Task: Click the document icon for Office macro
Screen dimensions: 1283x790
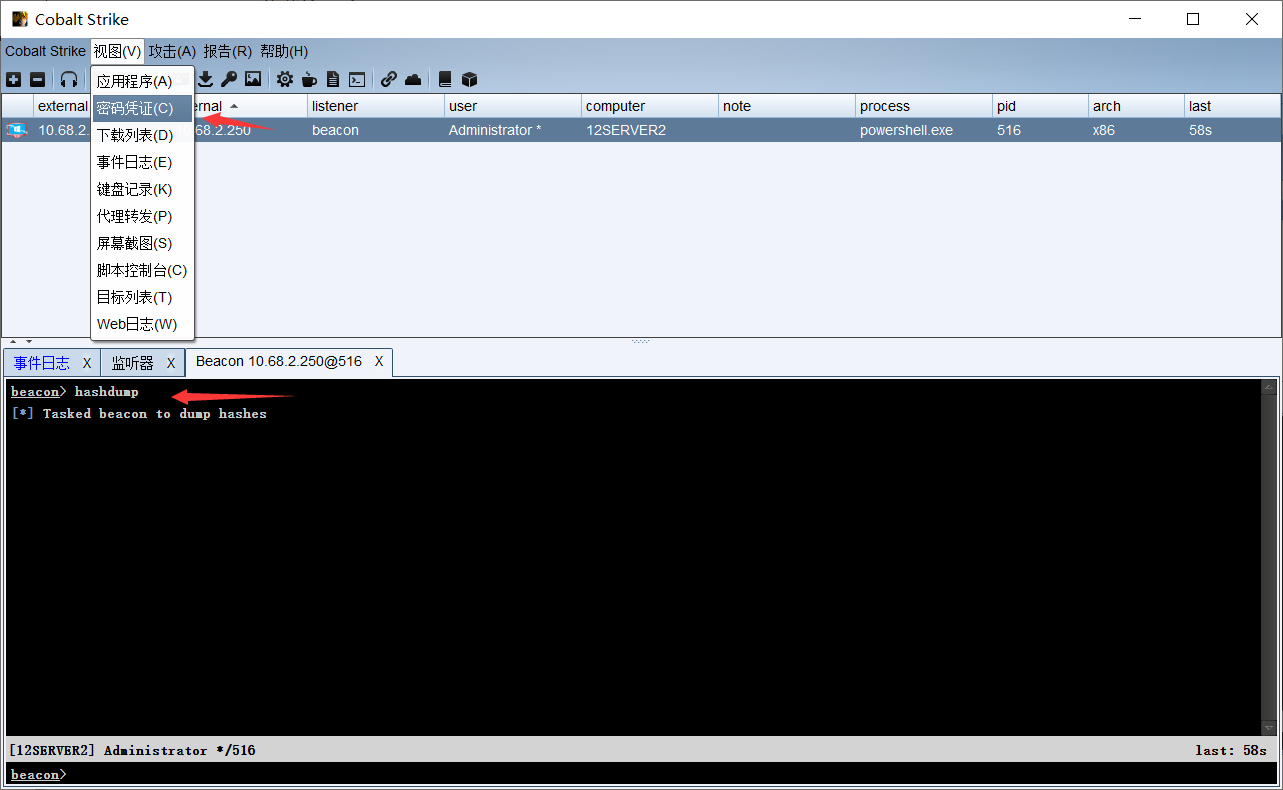Action: (333, 79)
